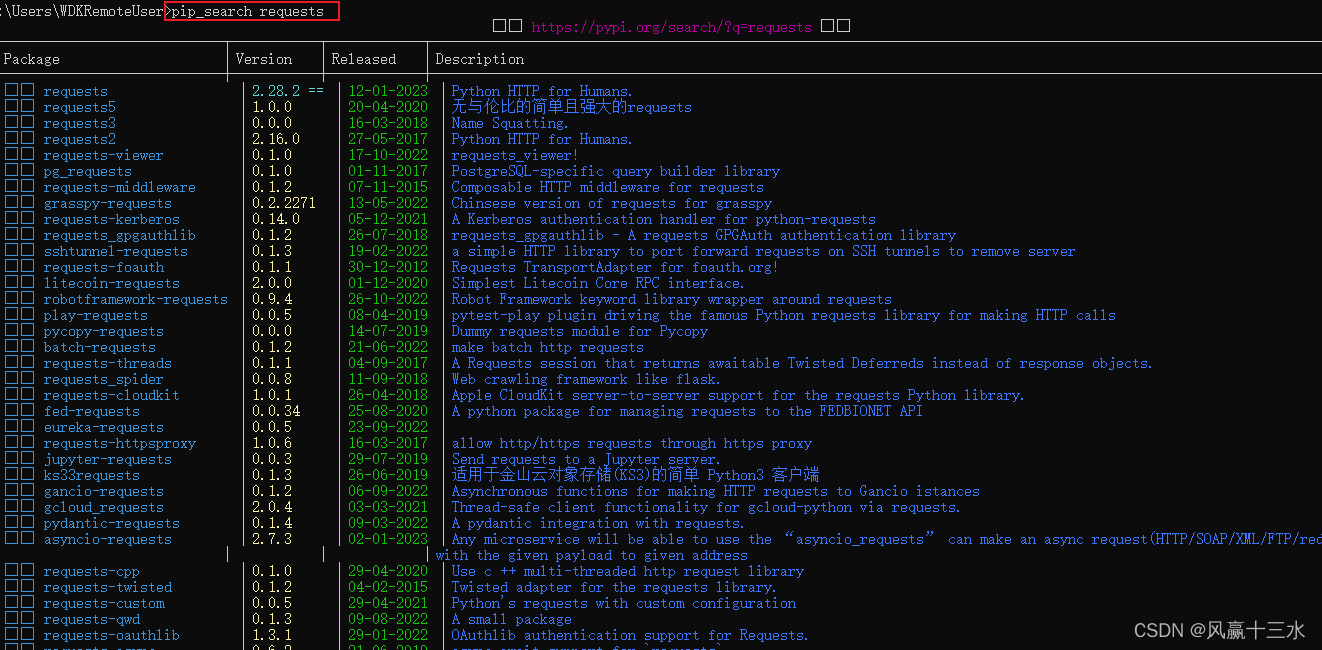Select the litecoin-requests package name
This screenshot has height=650, width=1322.
point(111,283)
